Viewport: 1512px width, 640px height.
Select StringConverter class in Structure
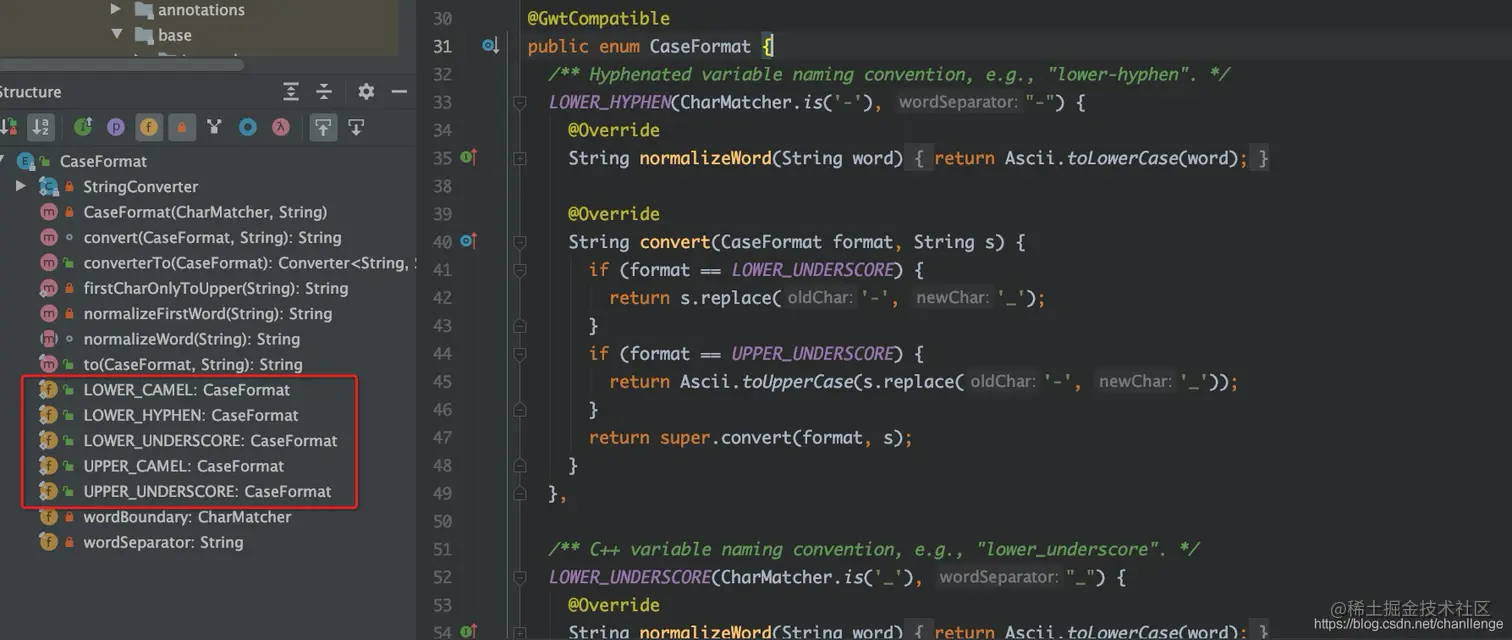coord(140,187)
